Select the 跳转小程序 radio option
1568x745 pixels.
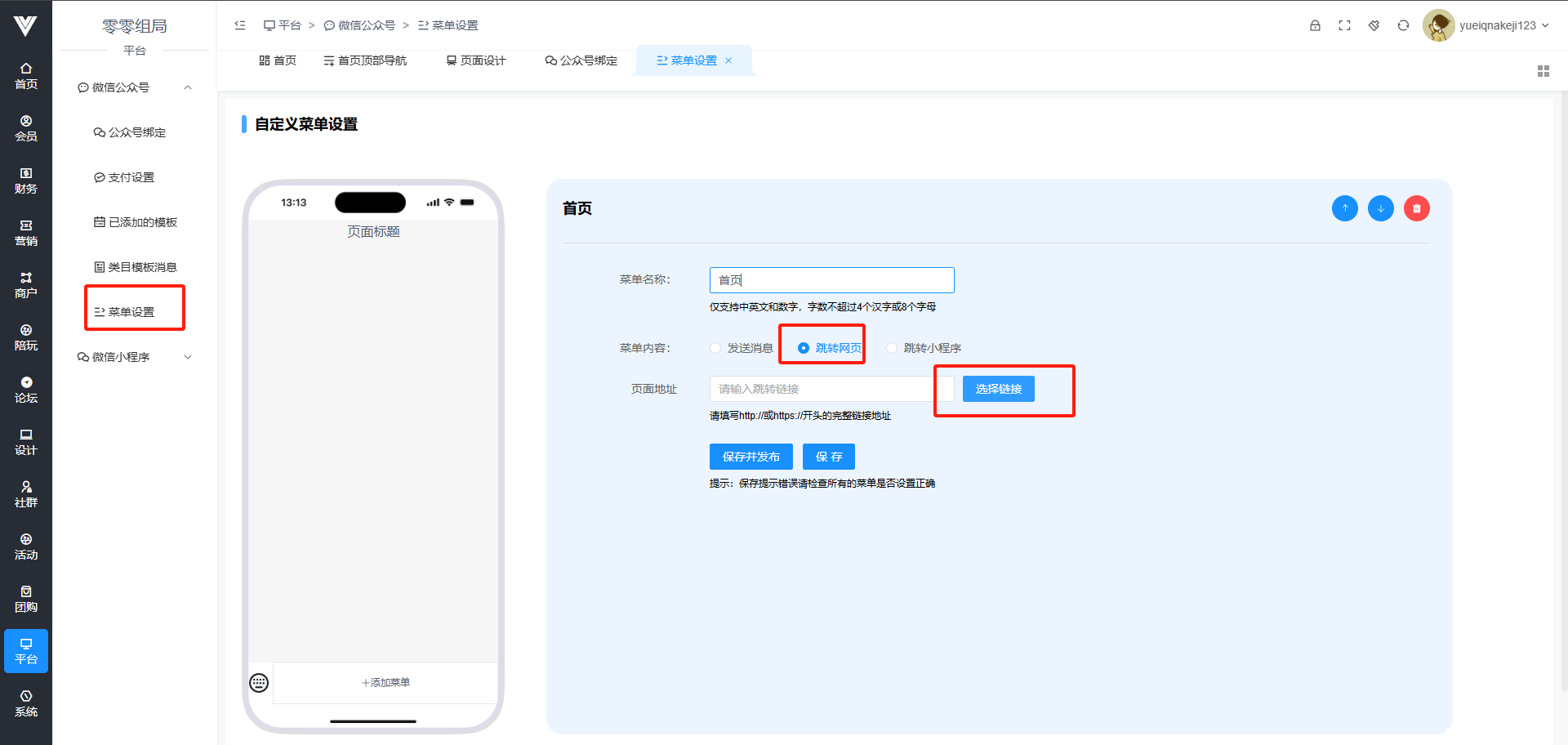[x=892, y=348]
